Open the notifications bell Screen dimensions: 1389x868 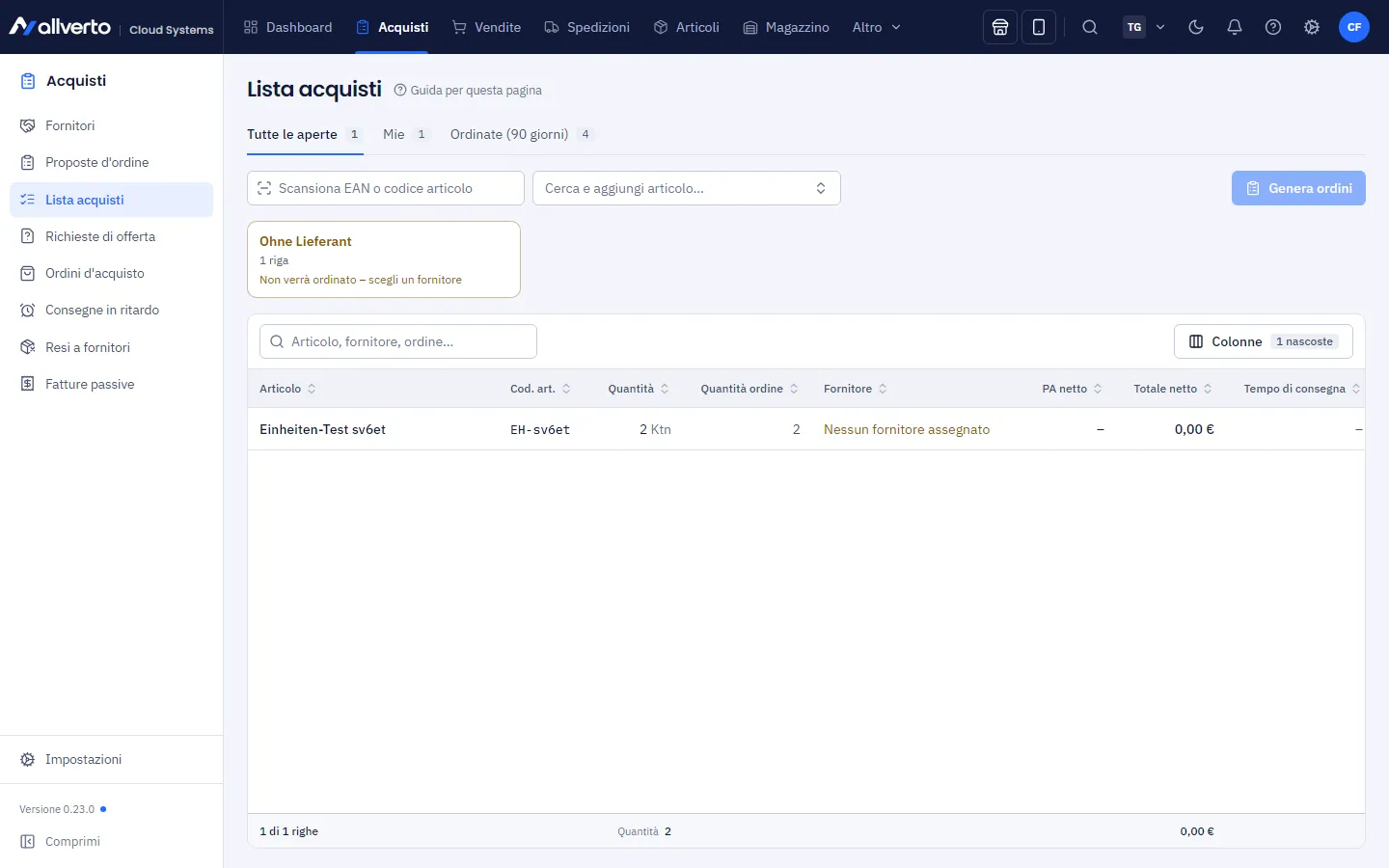[x=1235, y=27]
